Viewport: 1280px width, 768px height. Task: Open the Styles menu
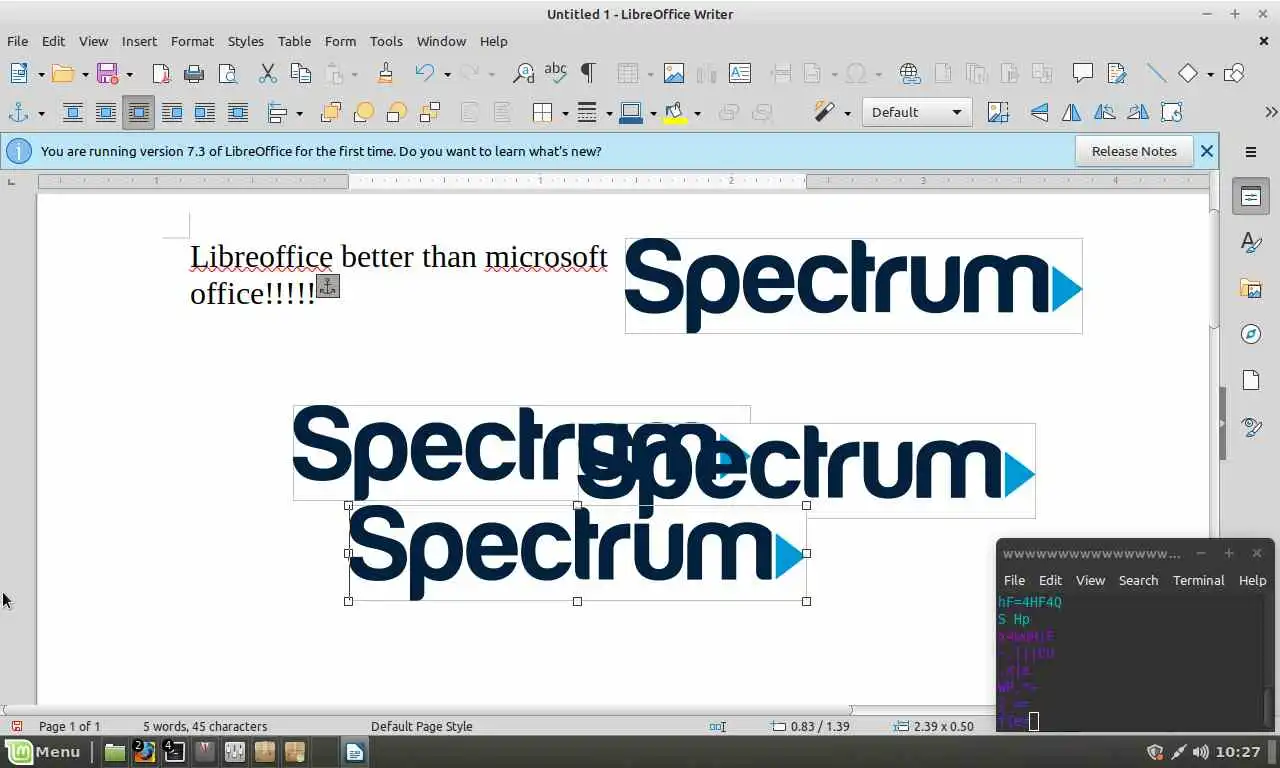(246, 41)
